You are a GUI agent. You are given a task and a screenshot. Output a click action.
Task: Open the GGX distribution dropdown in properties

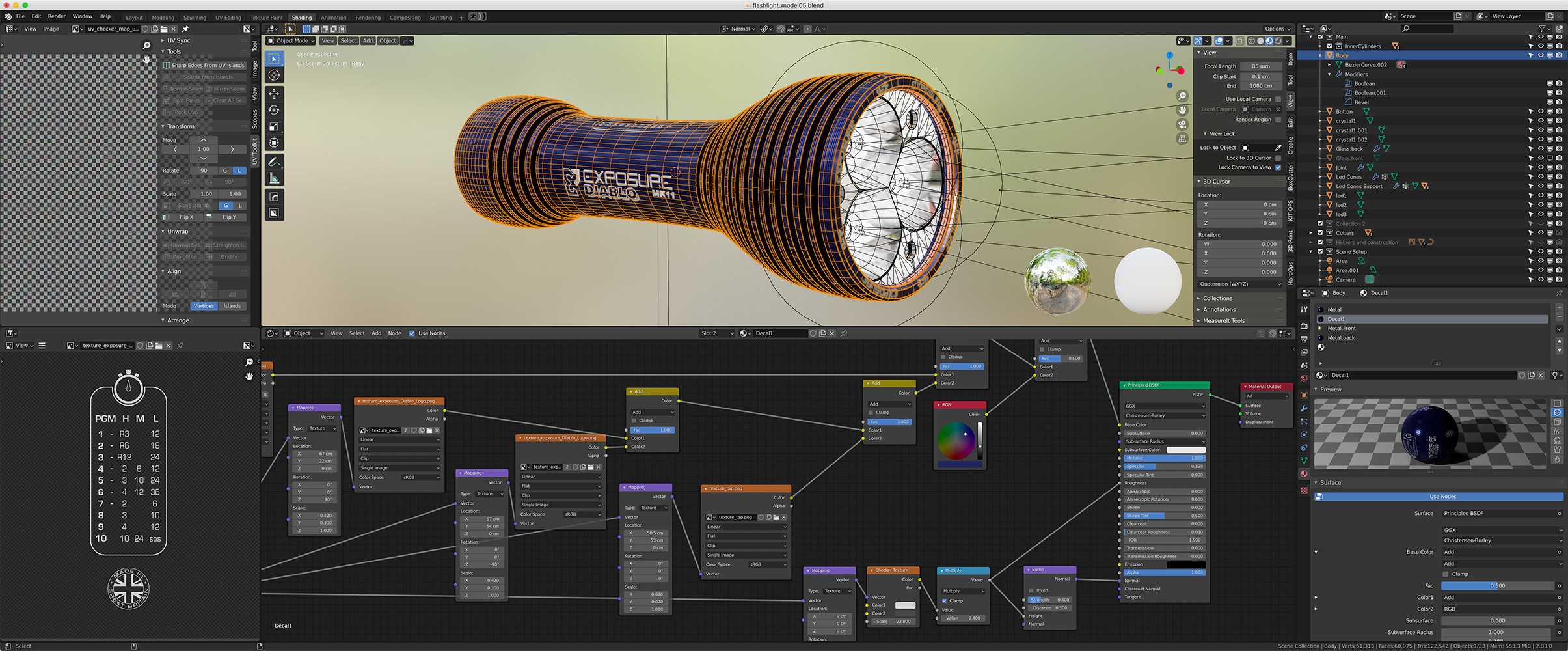(x=1502, y=530)
